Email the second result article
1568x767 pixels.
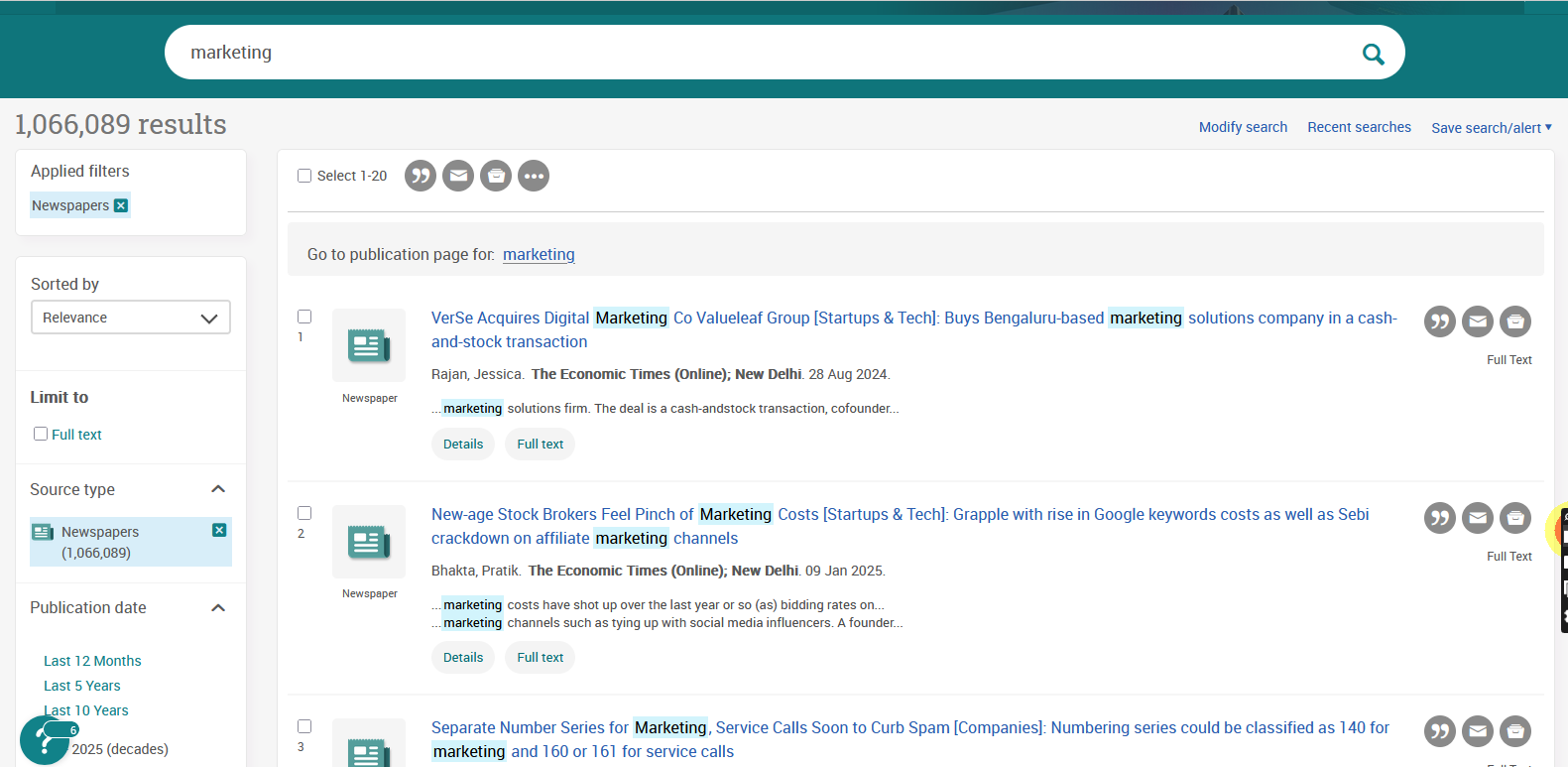click(1477, 518)
